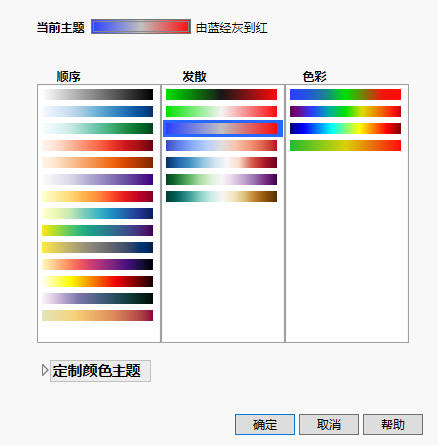Pick the yellow-red-to-black heat gradient

pos(98,281)
